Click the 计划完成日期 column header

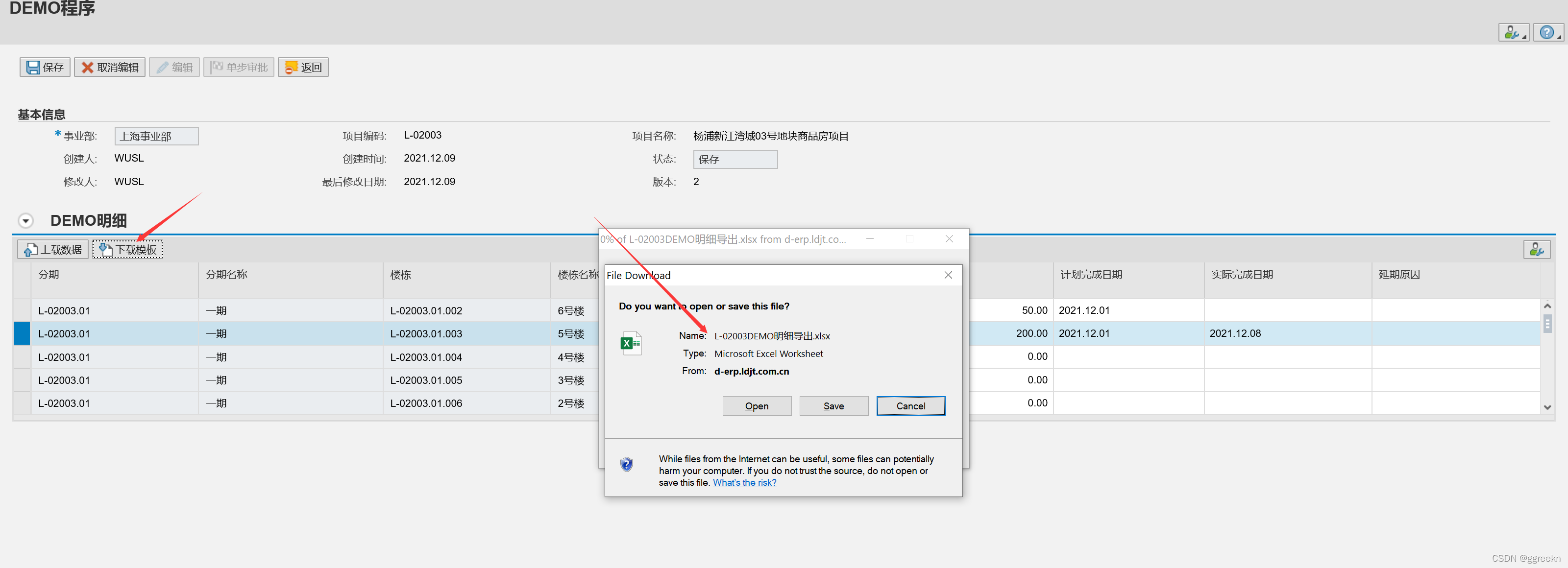pos(1090,275)
